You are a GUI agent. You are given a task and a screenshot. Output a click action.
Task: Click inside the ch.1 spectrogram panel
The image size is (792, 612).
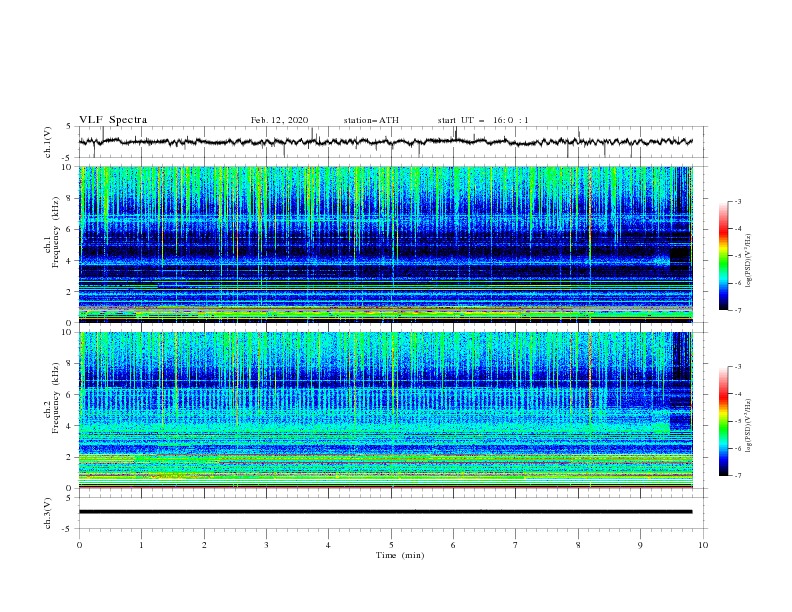pos(386,244)
